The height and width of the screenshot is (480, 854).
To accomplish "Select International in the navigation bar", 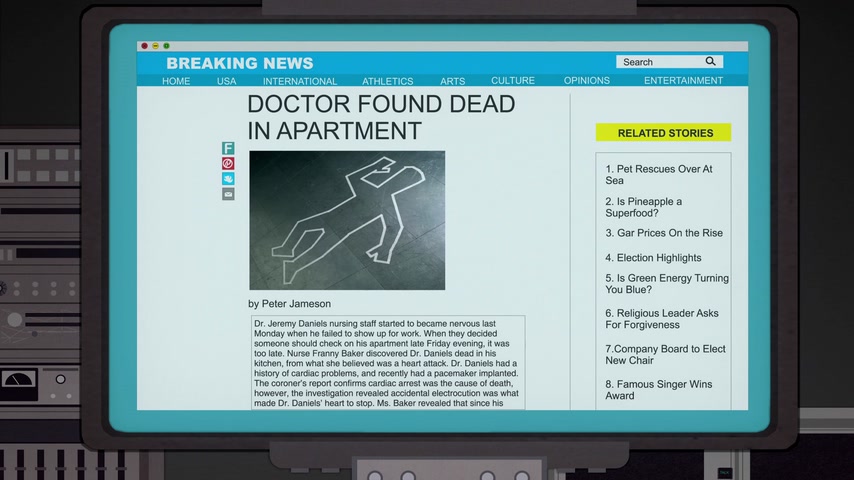I will (300, 81).
